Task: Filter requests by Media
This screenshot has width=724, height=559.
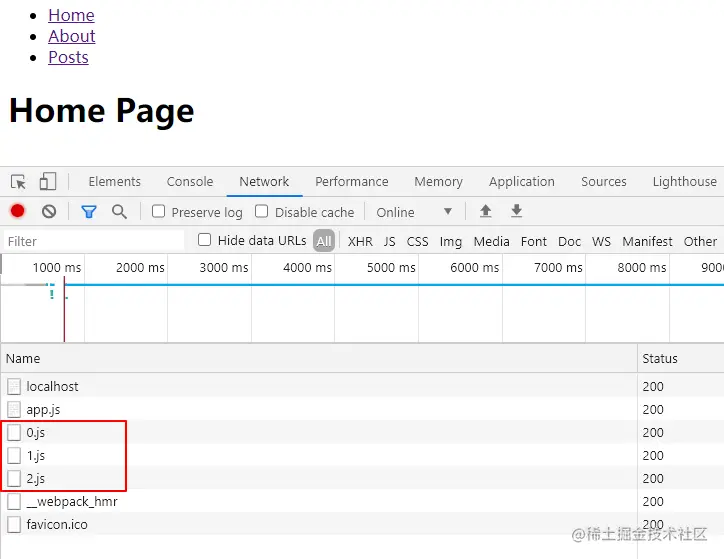Action: coord(491,241)
